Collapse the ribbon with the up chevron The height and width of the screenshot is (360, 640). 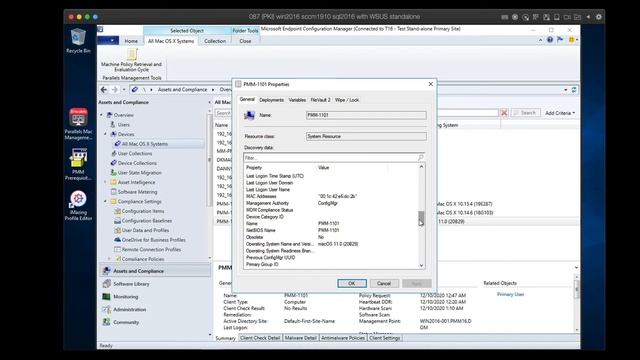pos(540,40)
